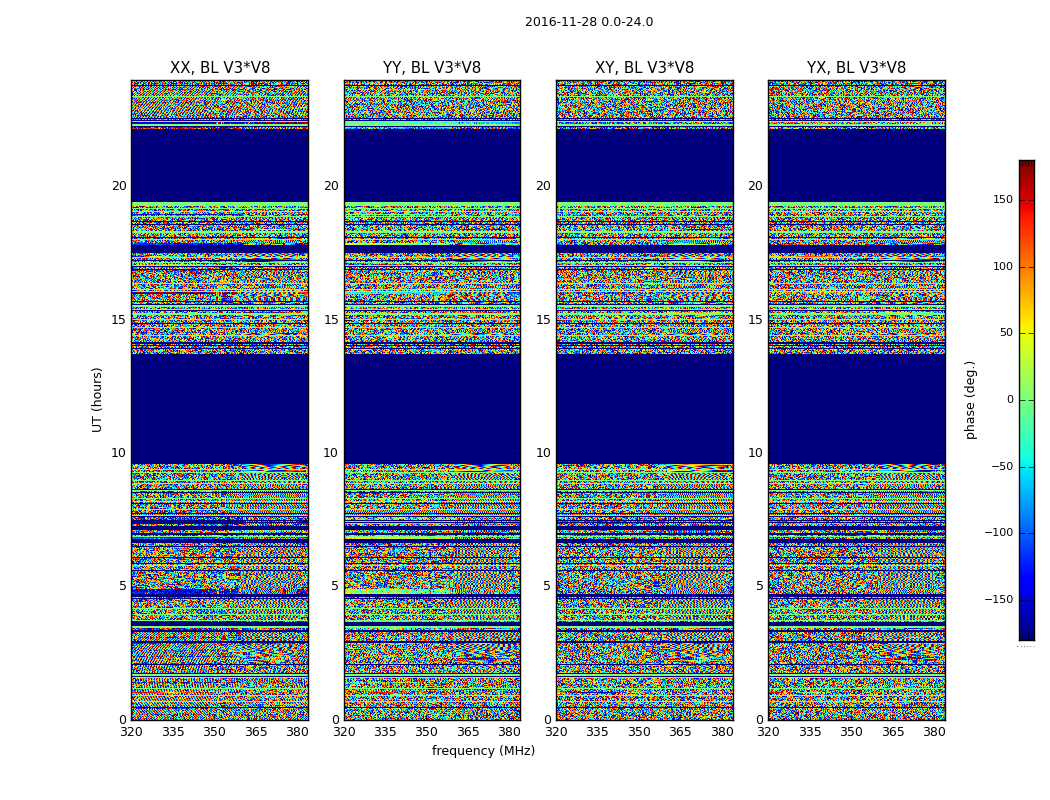The height and width of the screenshot is (800, 1050).
Task: Click the colorbar tick label '150'
Action: pyautogui.click(x=1003, y=199)
